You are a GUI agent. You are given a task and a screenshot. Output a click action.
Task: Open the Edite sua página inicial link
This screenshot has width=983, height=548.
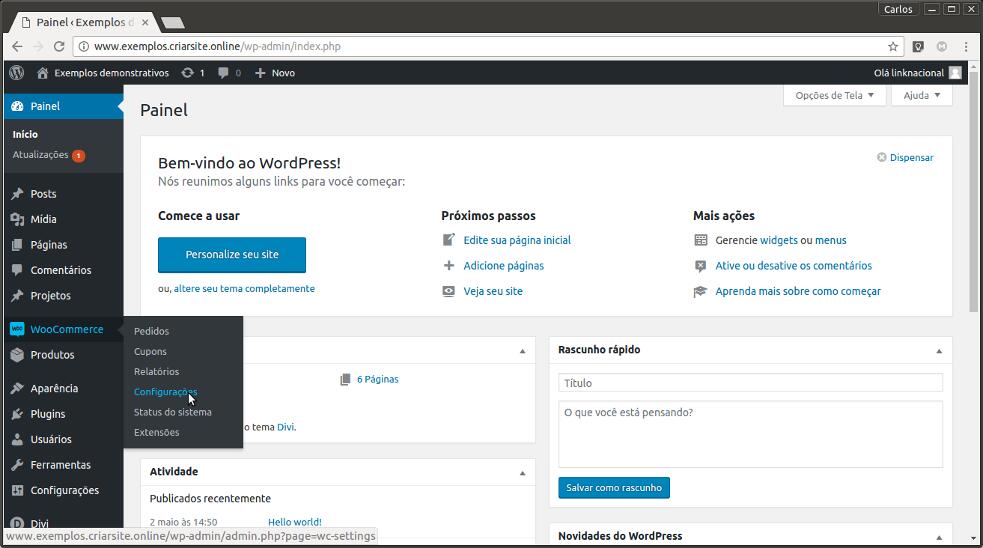pos(517,240)
